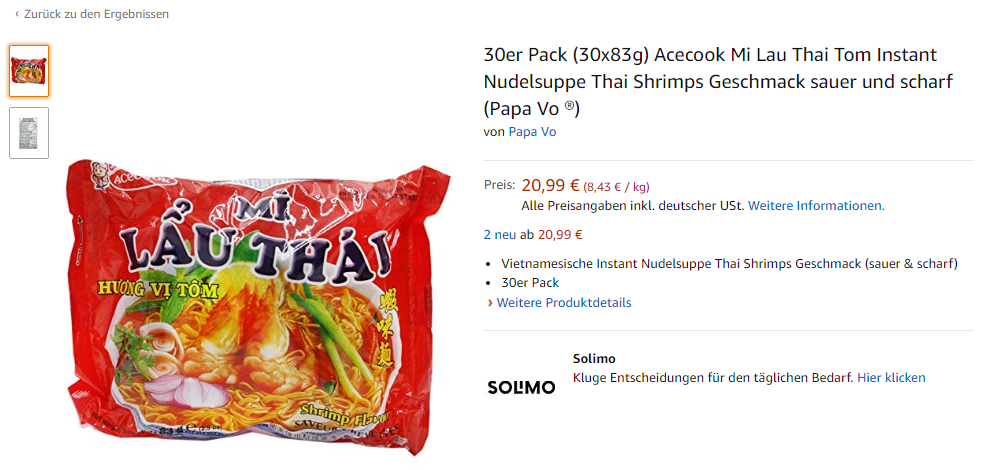The height and width of the screenshot is (470, 989).
Task: Select the second thumbnail showing package back
Action: (29, 133)
